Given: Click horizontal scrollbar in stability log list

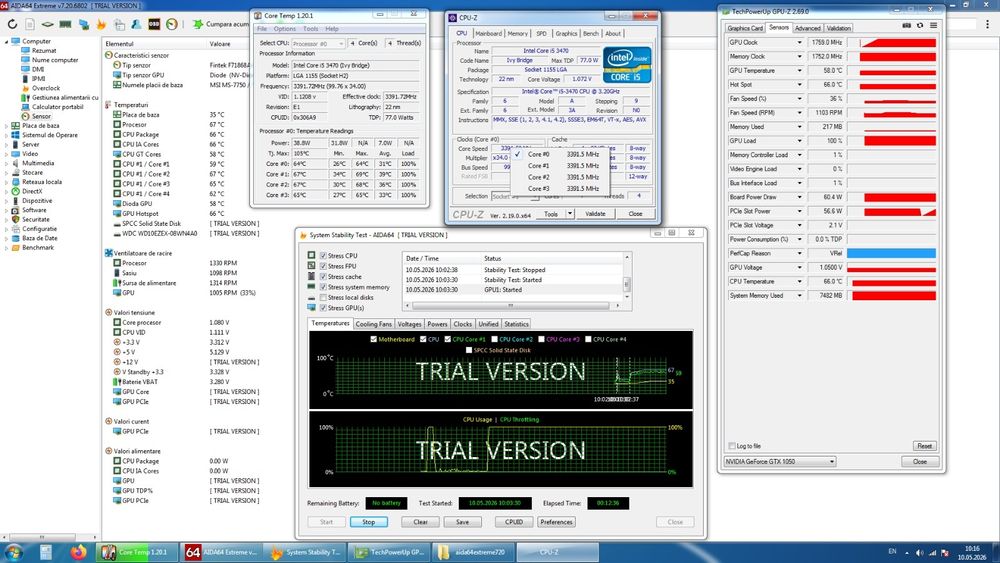Looking at the screenshot, I should pyautogui.click(x=513, y=306).
